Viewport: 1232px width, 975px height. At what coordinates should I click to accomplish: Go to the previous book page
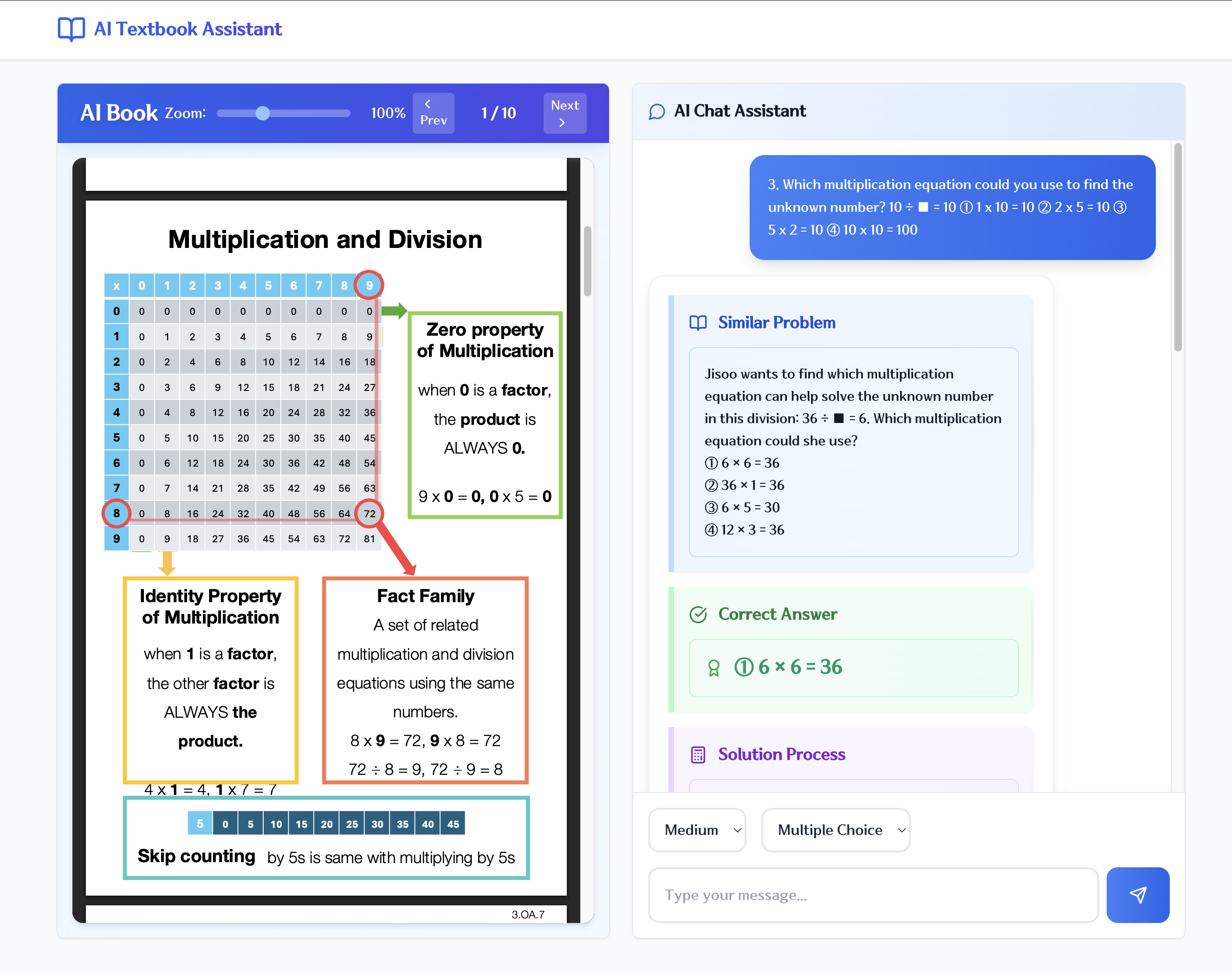coord(433,113)
